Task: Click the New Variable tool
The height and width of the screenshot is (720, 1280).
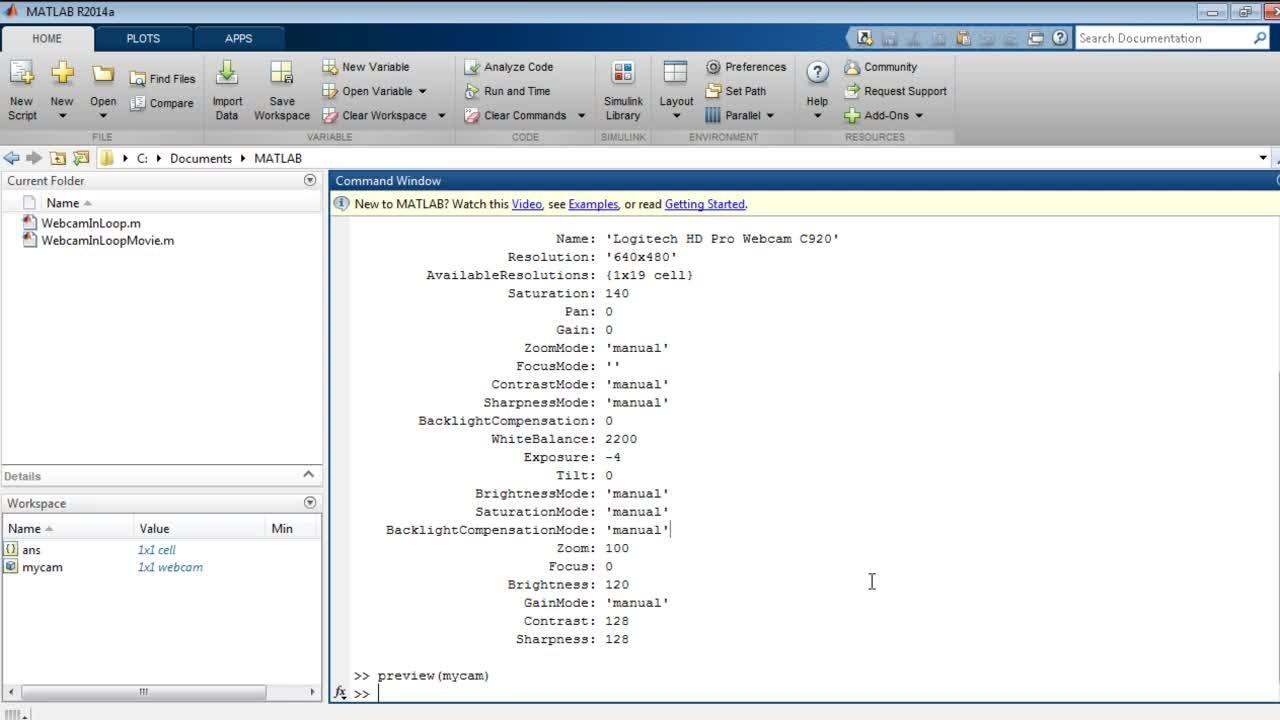Action: click(366, 67)
